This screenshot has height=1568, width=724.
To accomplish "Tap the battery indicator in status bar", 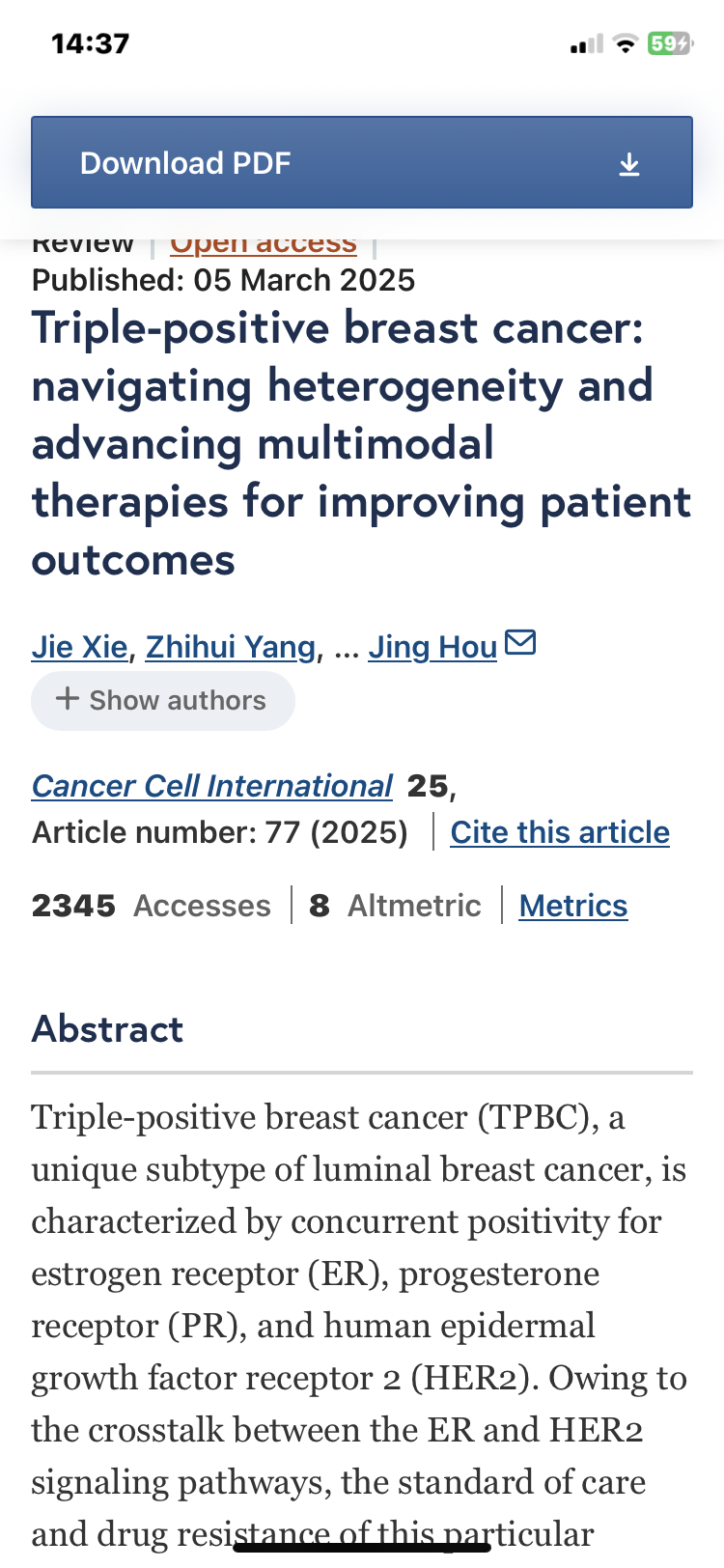I will click(670, 43).
